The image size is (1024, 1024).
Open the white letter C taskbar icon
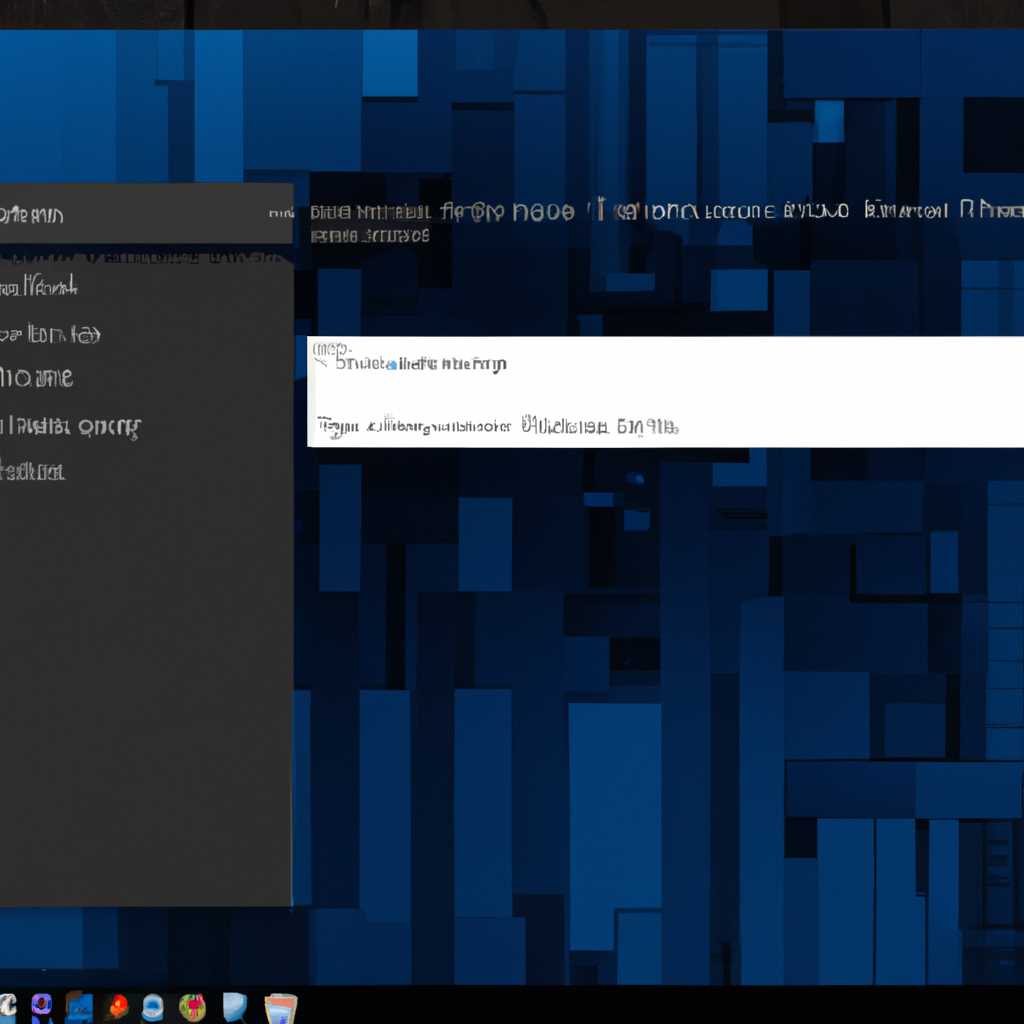[x=7, y=1005]
